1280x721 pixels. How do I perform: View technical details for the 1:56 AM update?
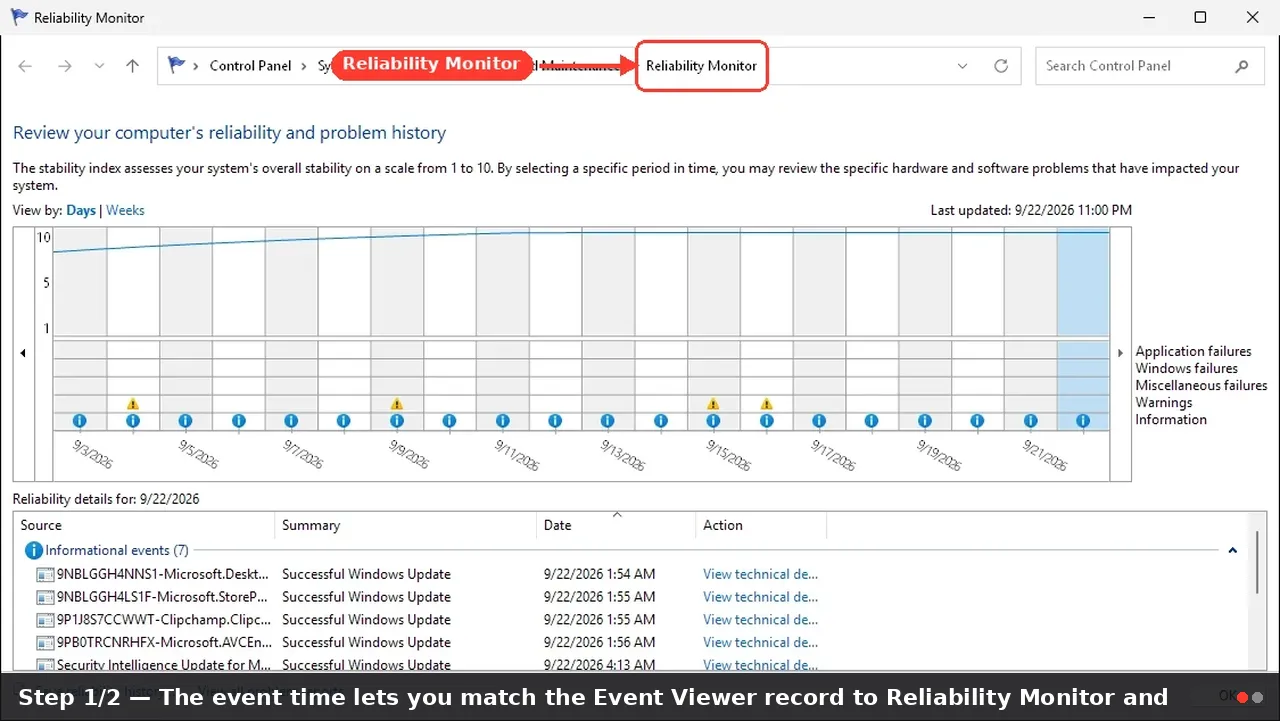click(x=760, y=642)
